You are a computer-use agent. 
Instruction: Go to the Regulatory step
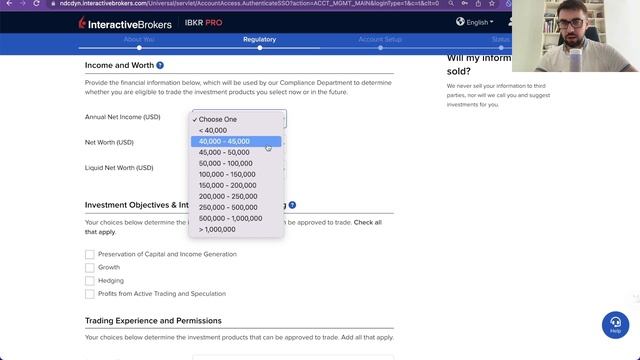coord(260,40)
